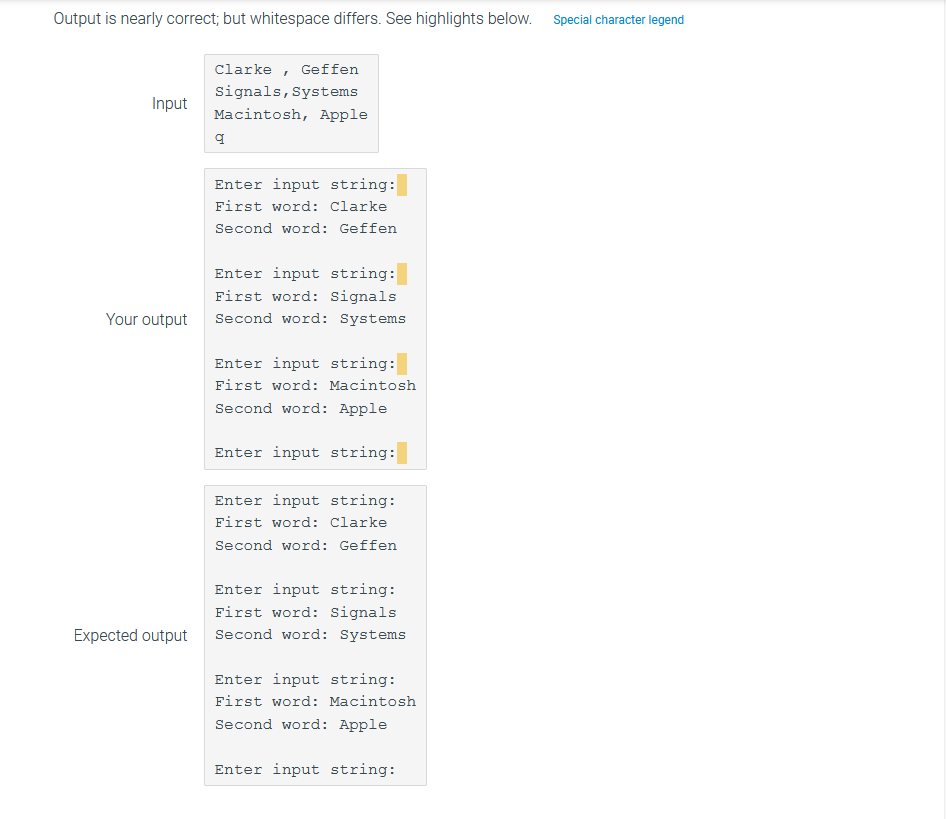The width and height of the screenshot is (946, 819).
Task: Click the highlighted whitespace after first prompt
Action: [402, 184]
